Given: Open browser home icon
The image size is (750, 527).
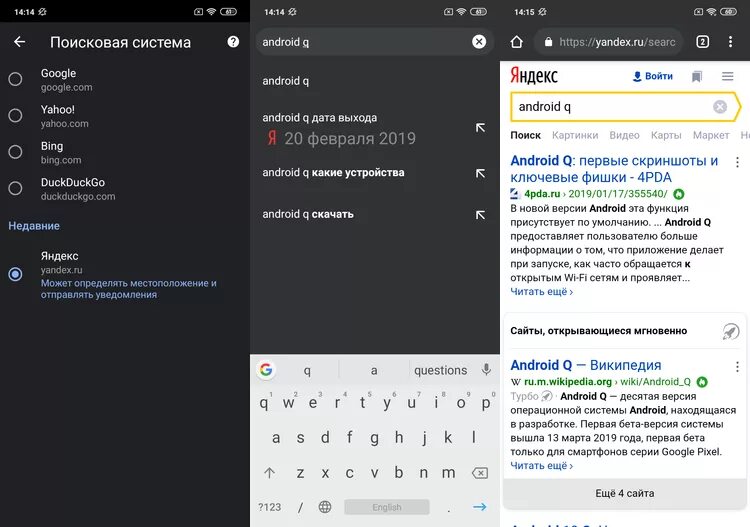Looking at the screenshot, I should pos(517,42).
